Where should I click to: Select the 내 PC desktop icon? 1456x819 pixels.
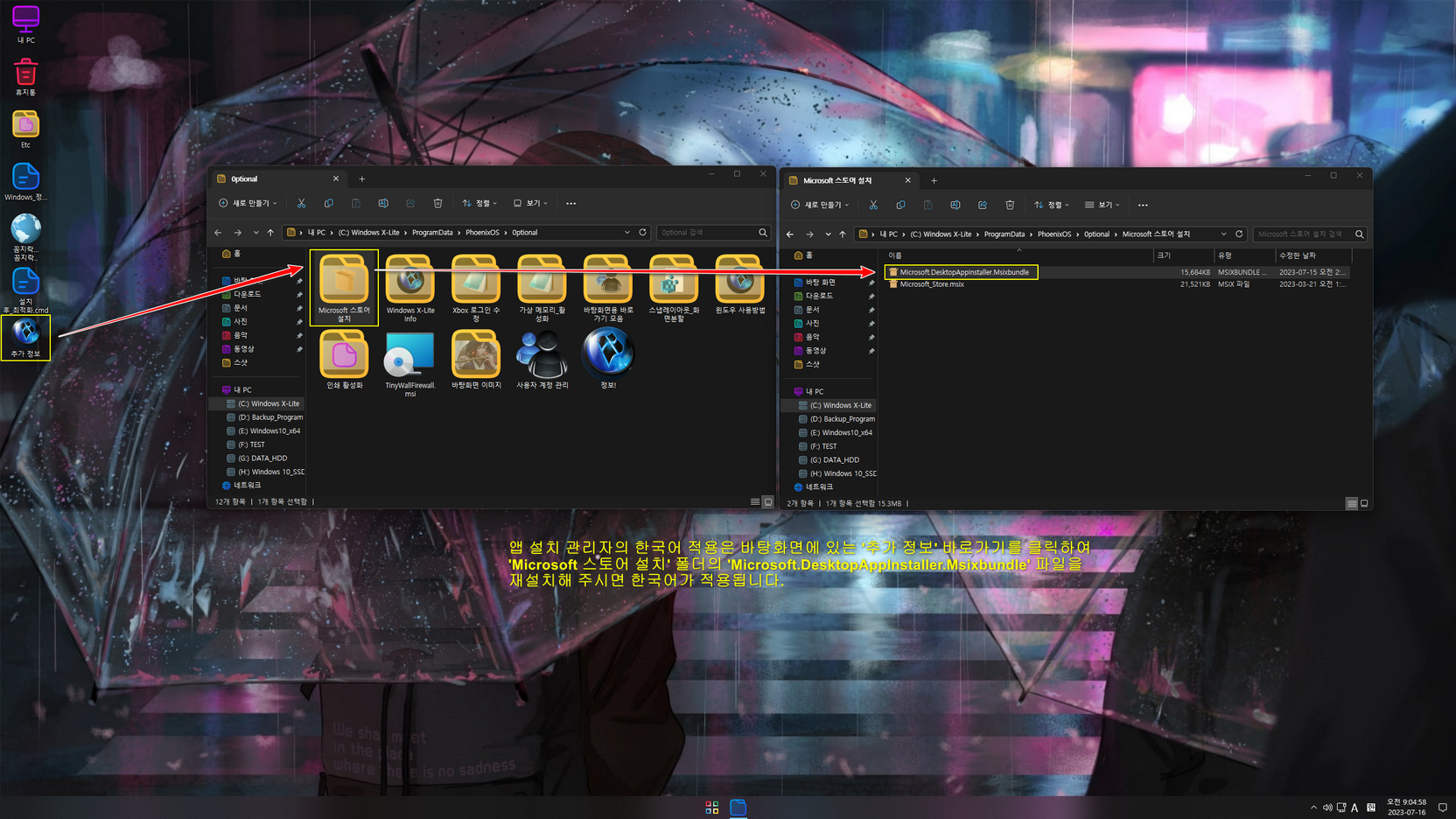pyautogui.click(x=25, y=24)
